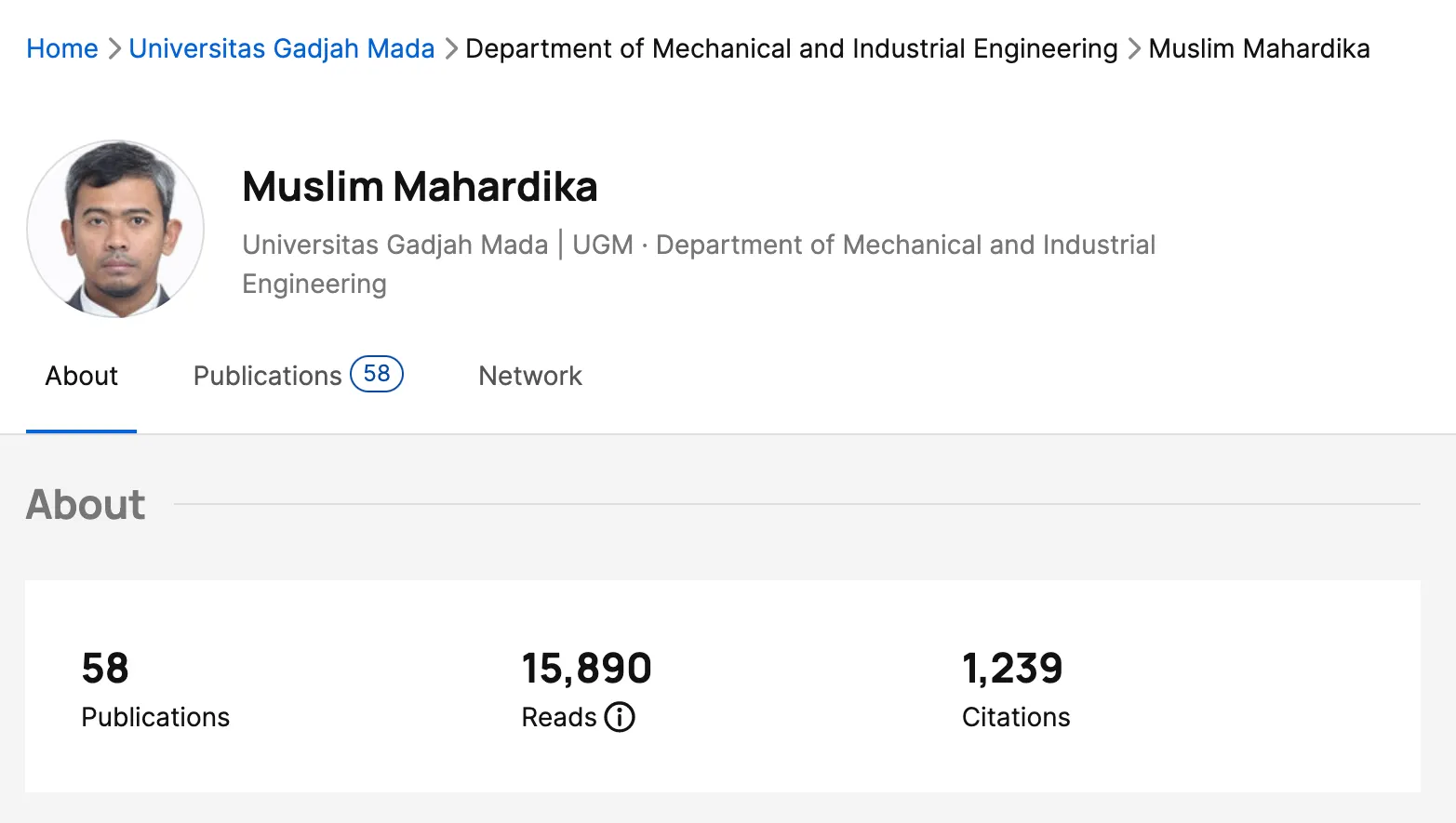Click the 15,890 reads figure
Image resolution: width=1456 pixels, height=823 pixels.
pos(586,669)
